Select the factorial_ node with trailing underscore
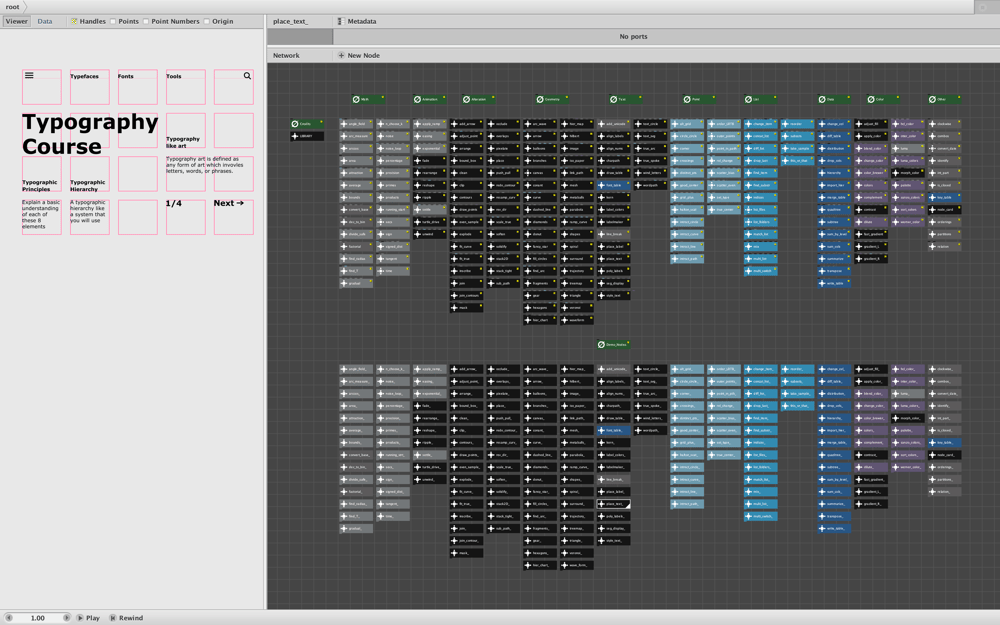1000x625 pixels. (357, 492)
